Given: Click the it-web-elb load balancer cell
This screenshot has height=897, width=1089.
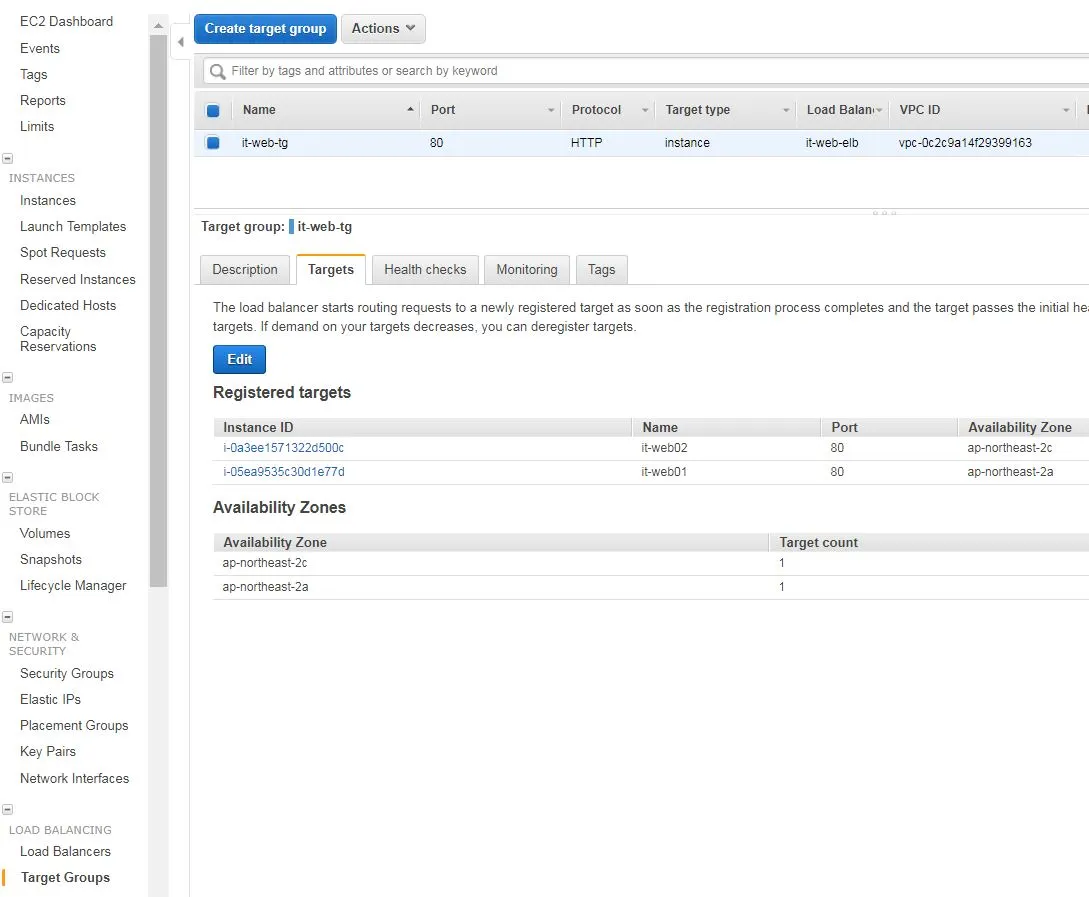Looking at the screenshot, I should coord(832,143).
